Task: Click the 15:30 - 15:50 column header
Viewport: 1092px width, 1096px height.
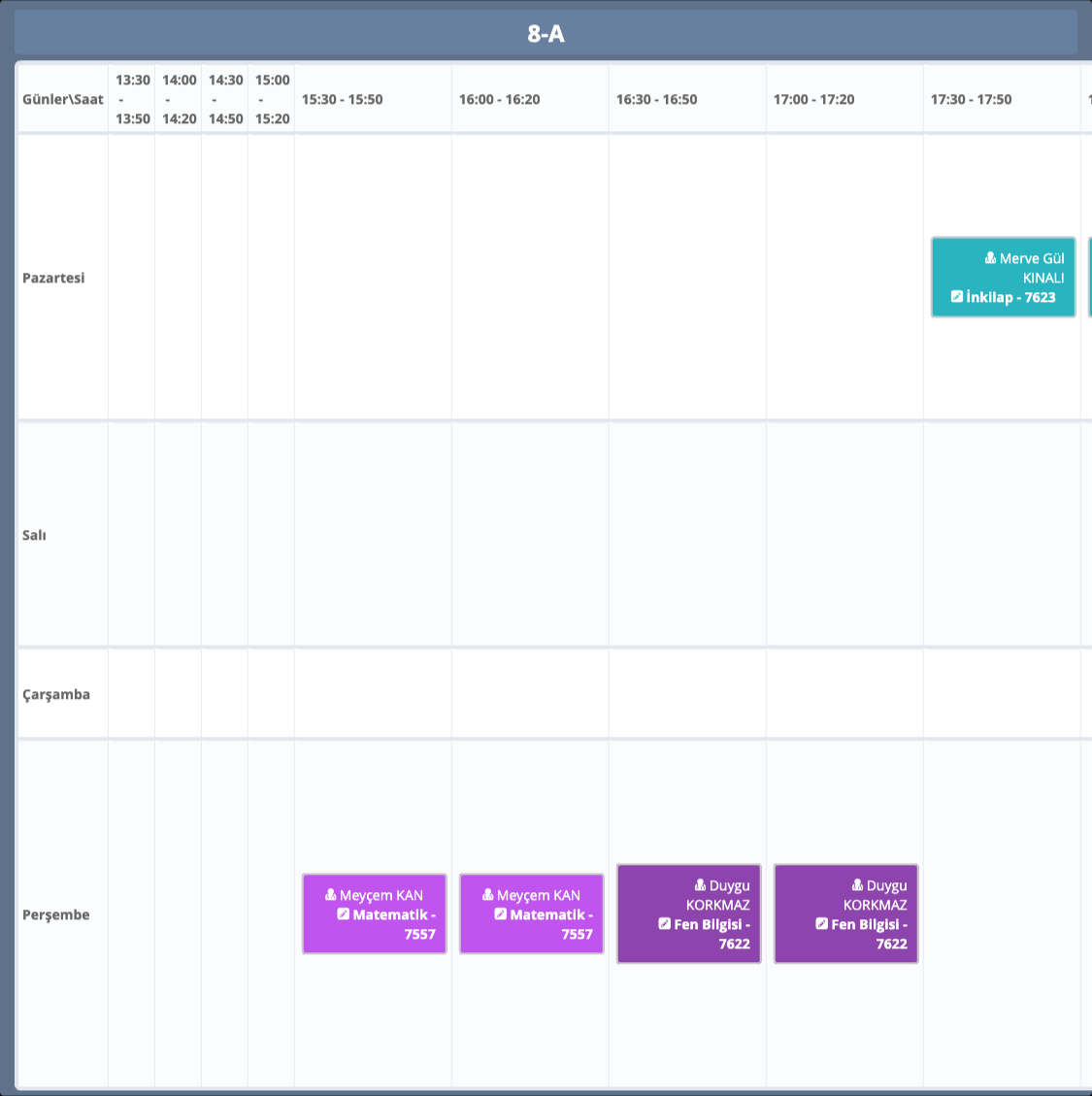Action: pyautogui.click(x=343, y=99)
